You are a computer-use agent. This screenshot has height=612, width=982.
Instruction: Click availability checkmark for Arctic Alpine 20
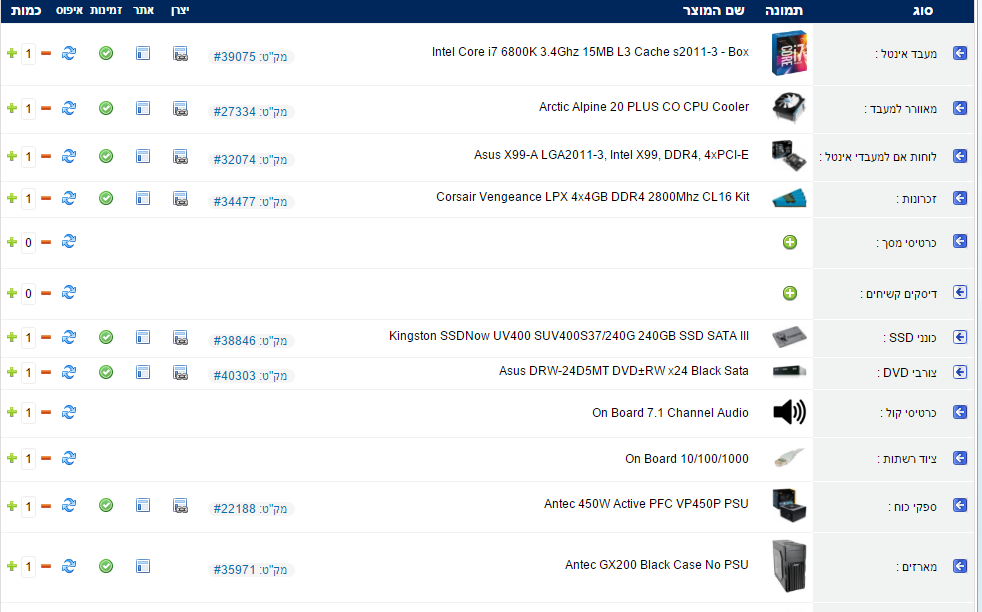click(x=106, y=108)
